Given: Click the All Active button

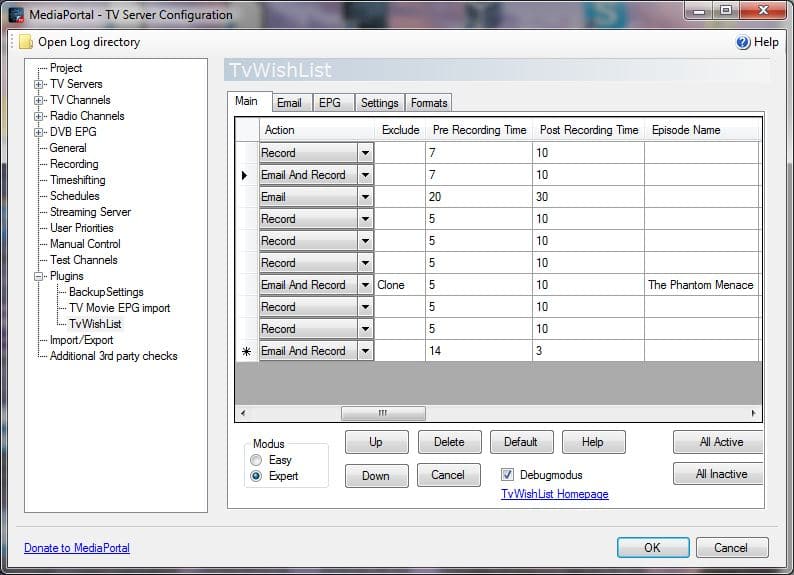Looking at the screenshot, I should point(719,442).
